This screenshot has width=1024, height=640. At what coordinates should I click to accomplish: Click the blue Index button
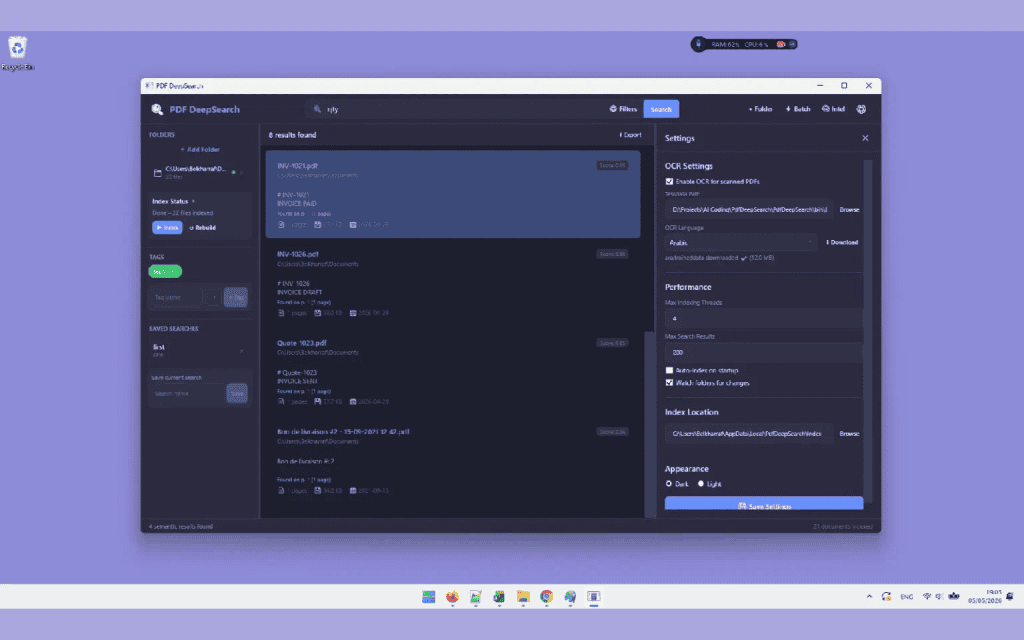[167, 227]
